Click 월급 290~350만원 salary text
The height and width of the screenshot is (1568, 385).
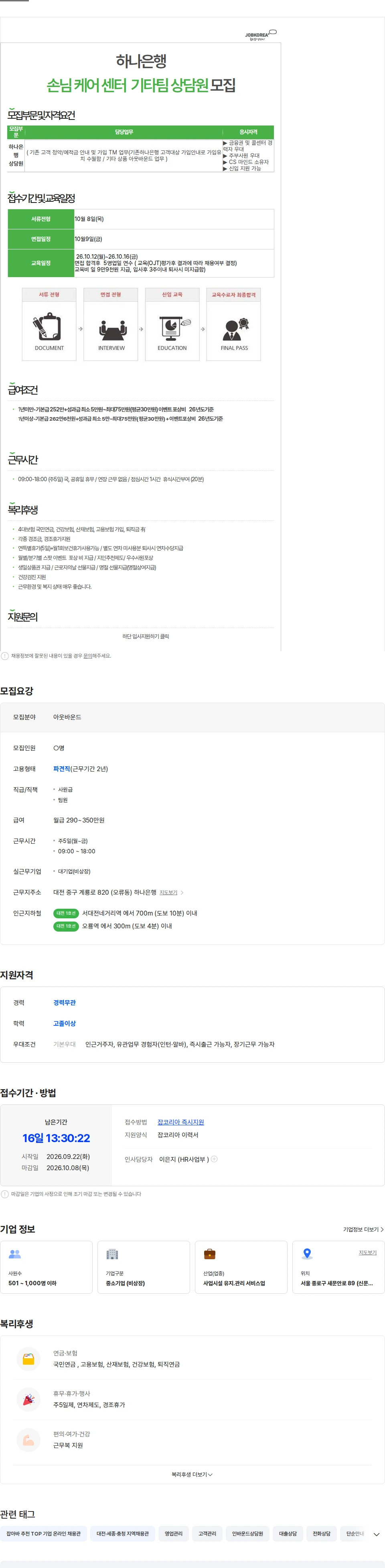point(79,820)
